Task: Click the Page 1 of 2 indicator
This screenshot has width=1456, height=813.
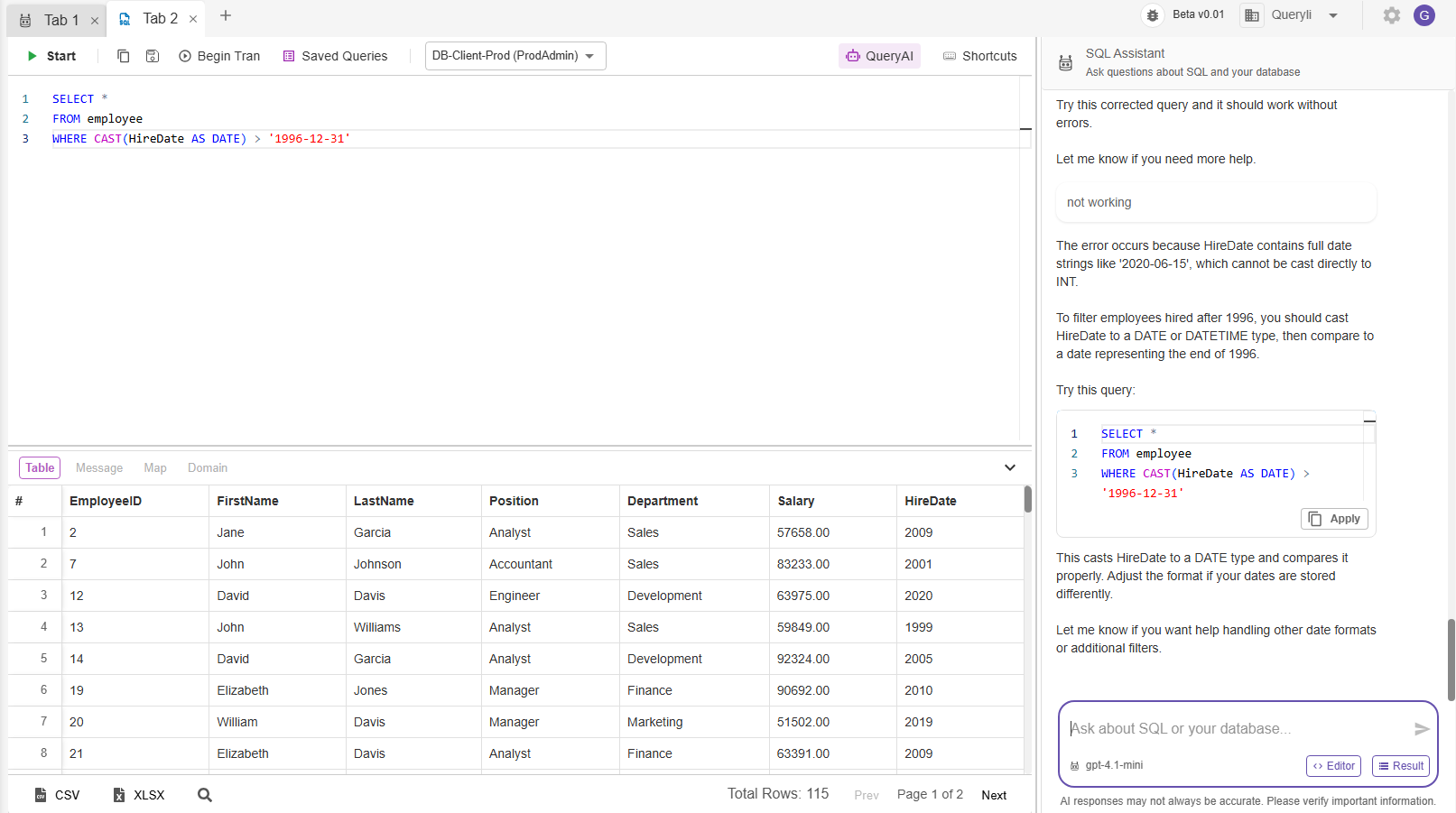Action: 930,795
